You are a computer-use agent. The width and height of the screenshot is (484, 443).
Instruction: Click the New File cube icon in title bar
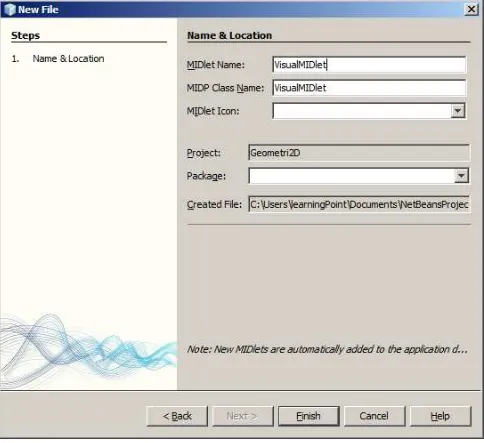(x=10, y=9)
